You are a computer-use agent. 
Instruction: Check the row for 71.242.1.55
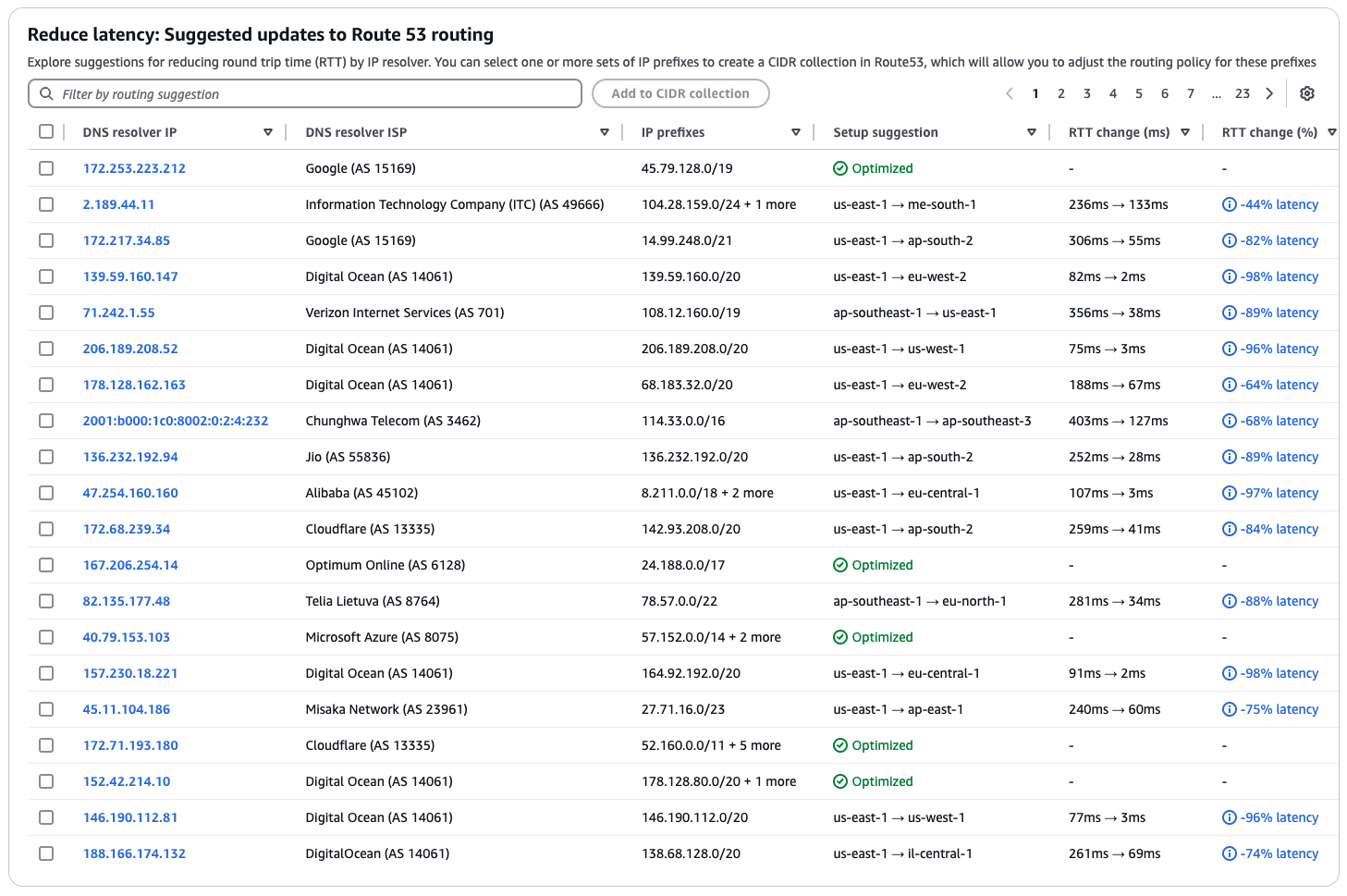pyautogui.click(x=46, y=313)
